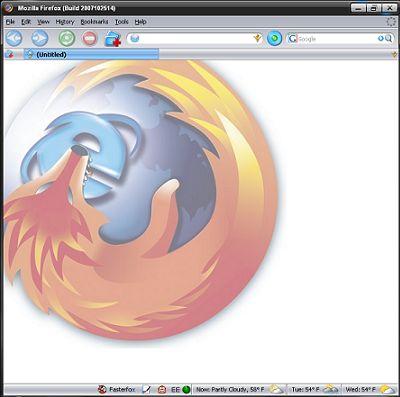Click the home icon with red cross
This screenshot has width=400, height=397.
point(113,39)
